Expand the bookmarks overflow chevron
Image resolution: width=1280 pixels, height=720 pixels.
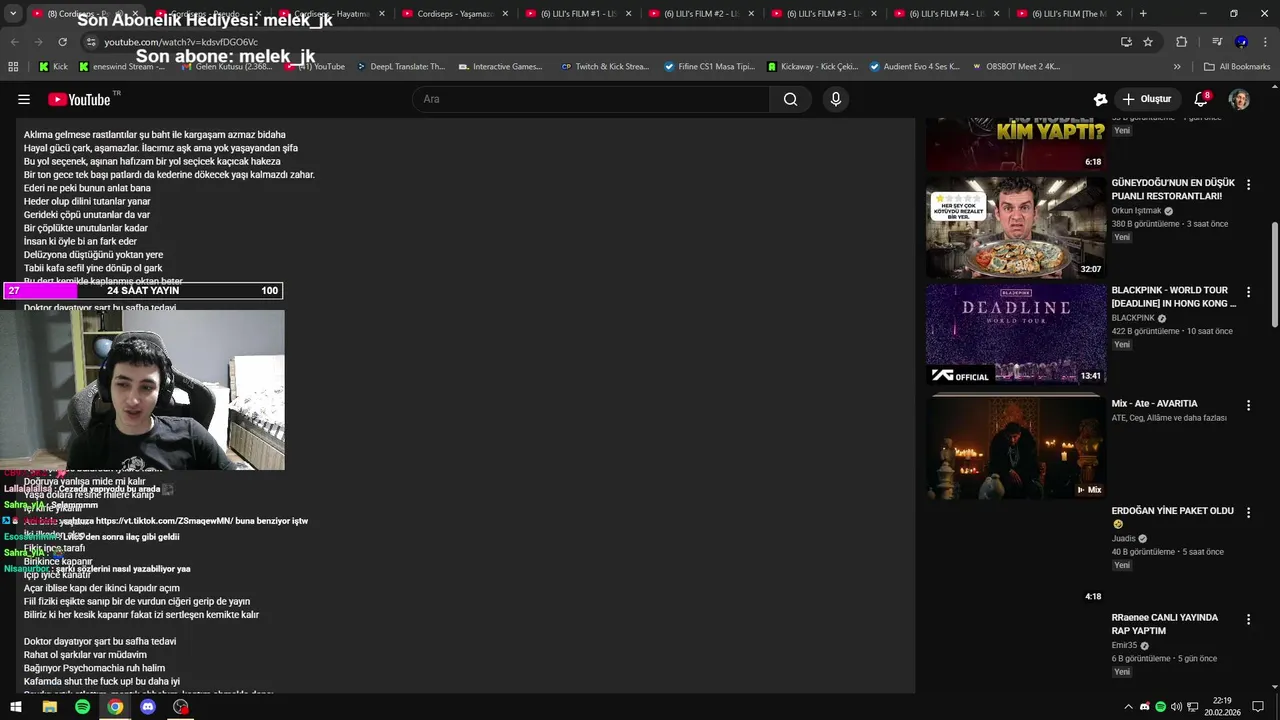(1177, 67)
